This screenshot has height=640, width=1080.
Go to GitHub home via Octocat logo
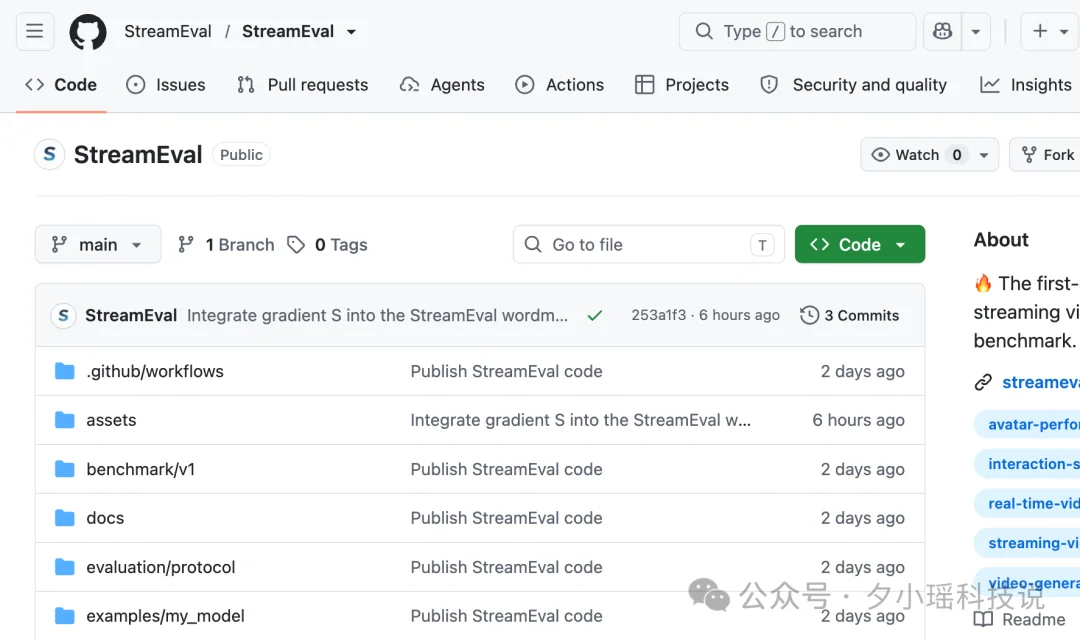pyautogui.click(x=88, y=32)
